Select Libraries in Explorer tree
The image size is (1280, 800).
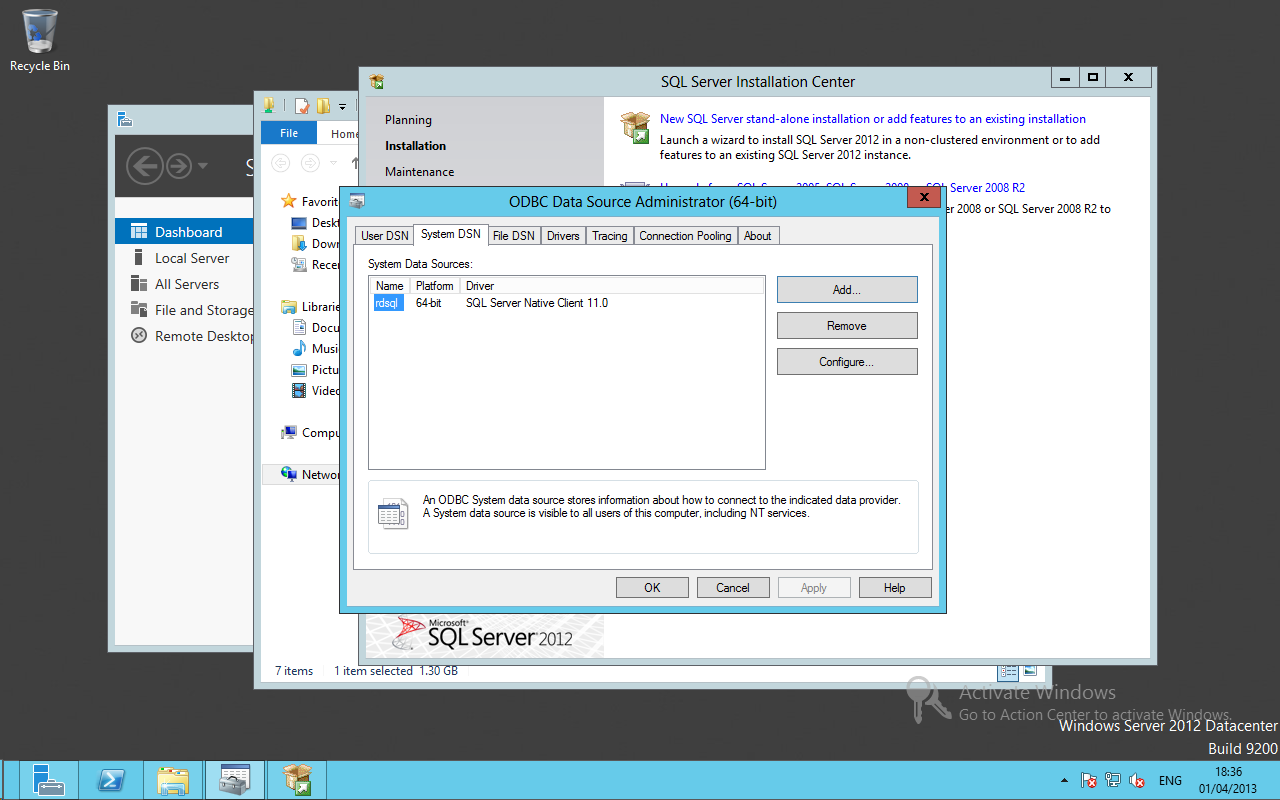click(x=311, y=307)
